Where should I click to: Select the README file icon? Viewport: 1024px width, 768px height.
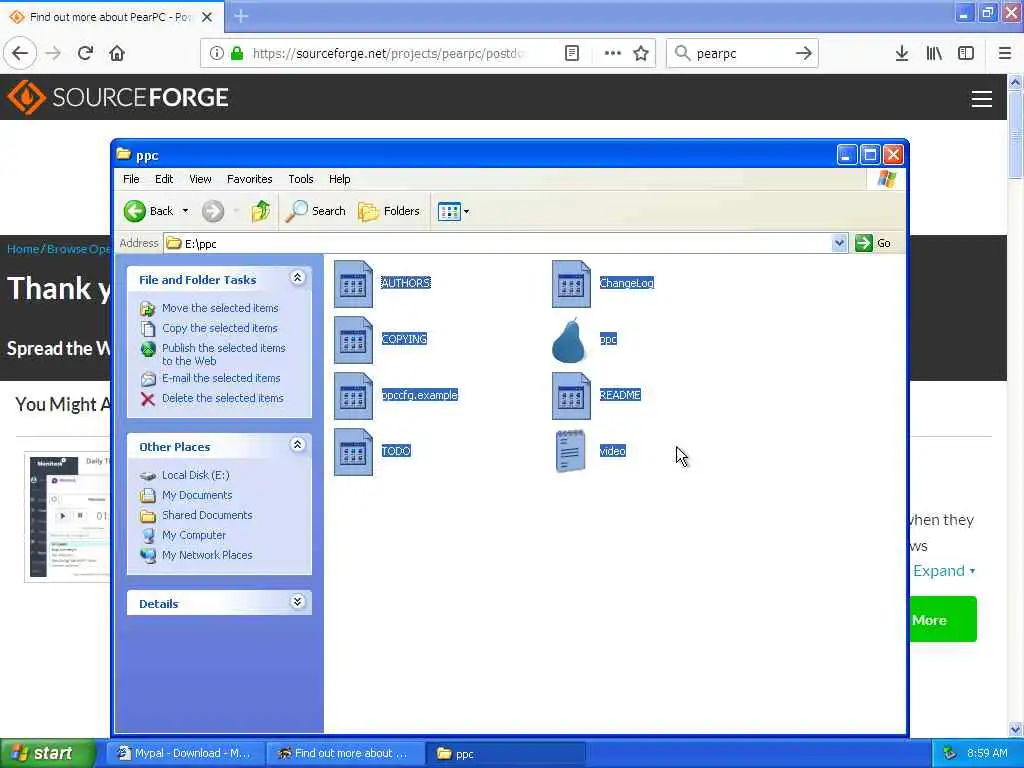tap(571, 396)
